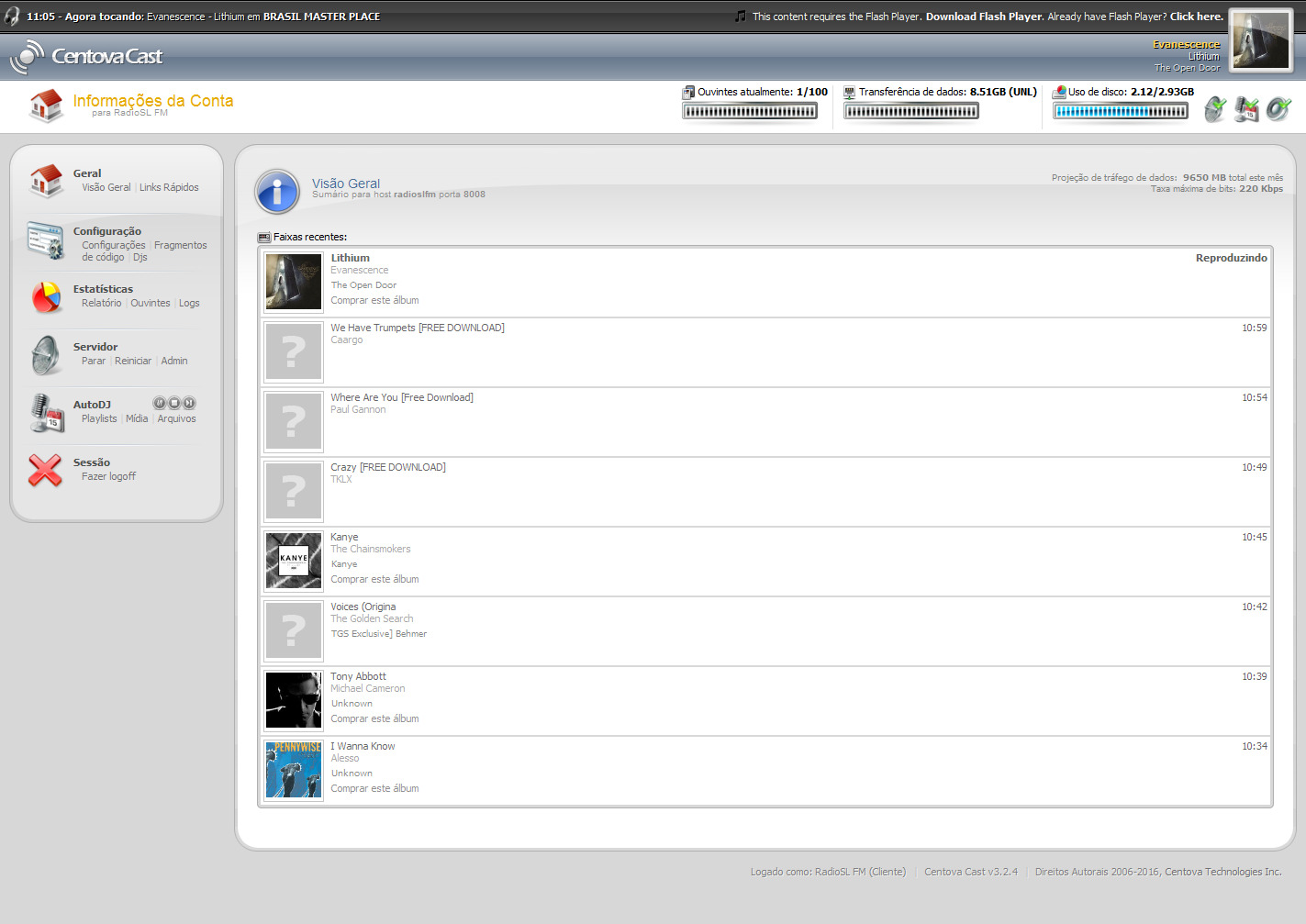This screenshot has height=924, width=1306.
Task: Click Reiniciar under Servidor
Action: 133,361
